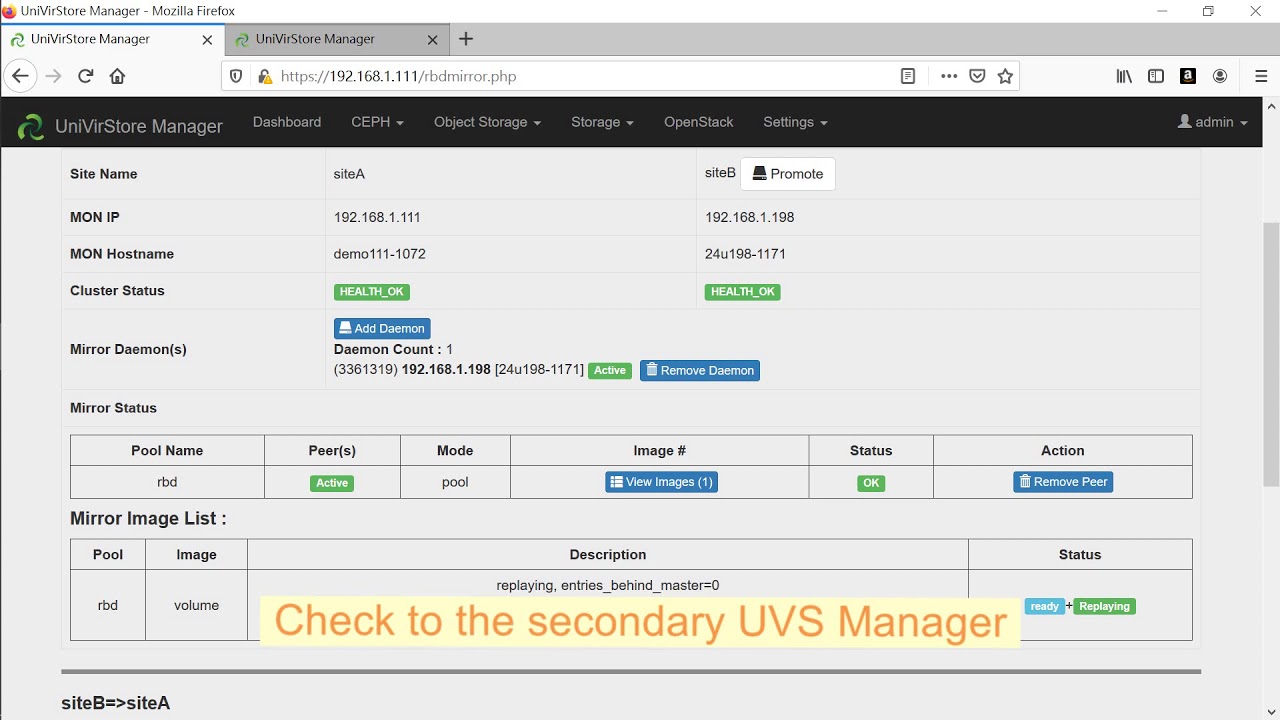Click the OK status badge
The height and width of the screenshot is (720, 1280).
click(x=871, y=483)
